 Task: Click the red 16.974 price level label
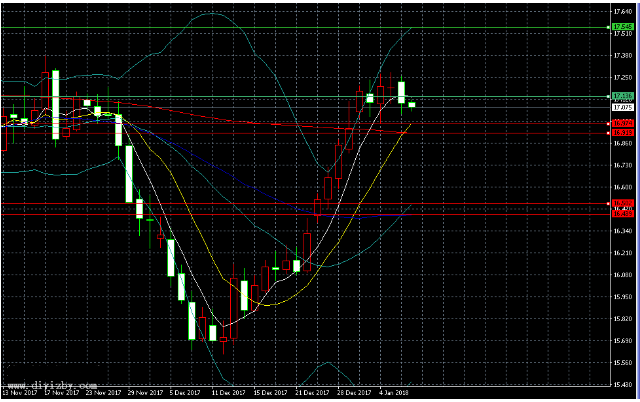pyautogui.click(x=623, y=123)
